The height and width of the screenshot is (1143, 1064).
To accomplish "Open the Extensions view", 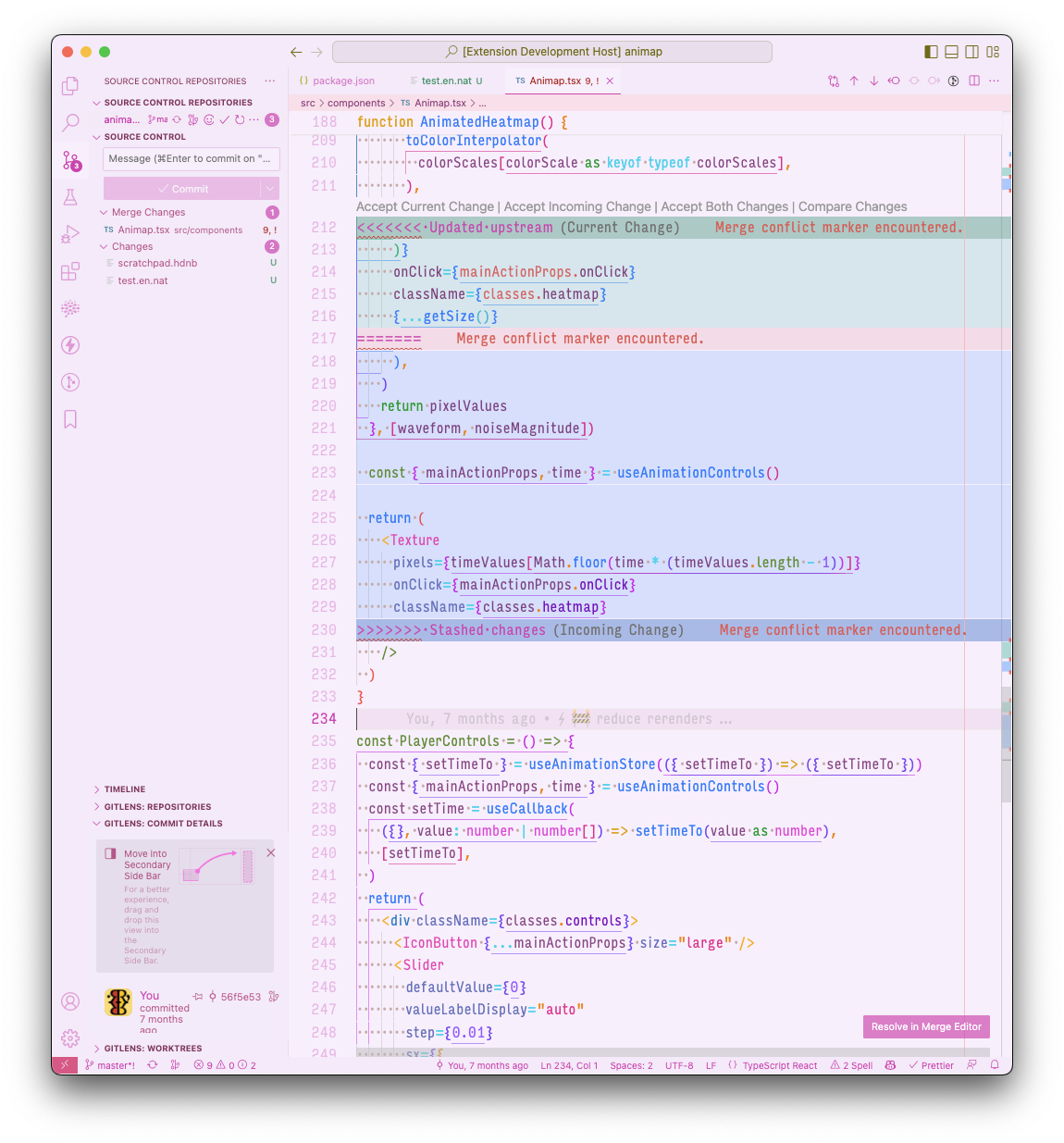I will 70,271.
